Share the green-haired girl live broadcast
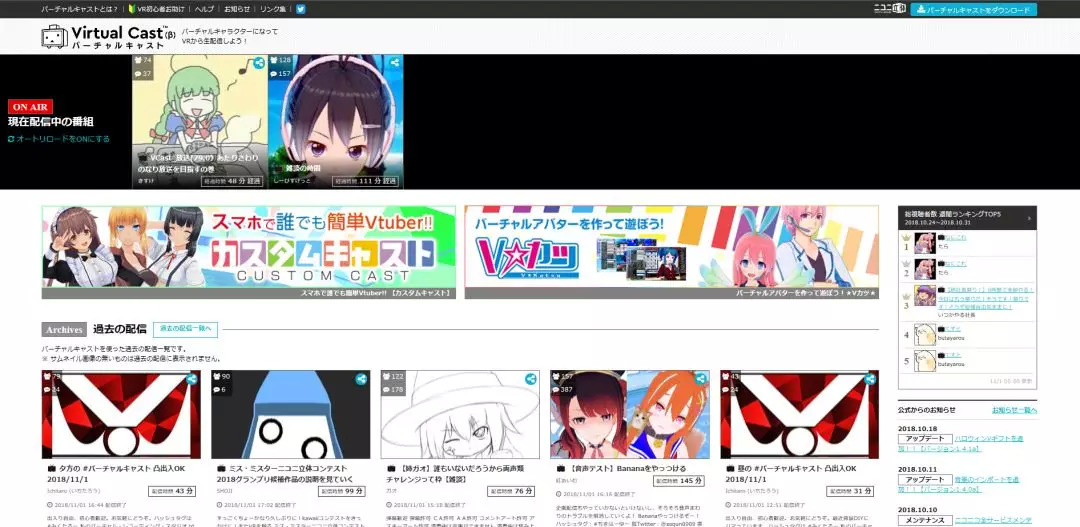 259,63
